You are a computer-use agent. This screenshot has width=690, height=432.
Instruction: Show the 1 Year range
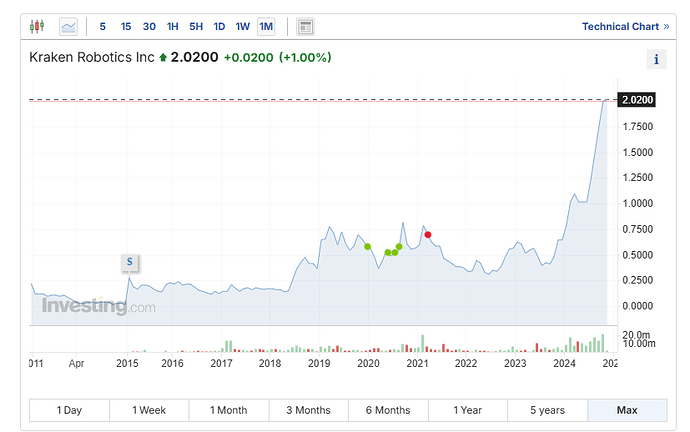pos(468,410)
